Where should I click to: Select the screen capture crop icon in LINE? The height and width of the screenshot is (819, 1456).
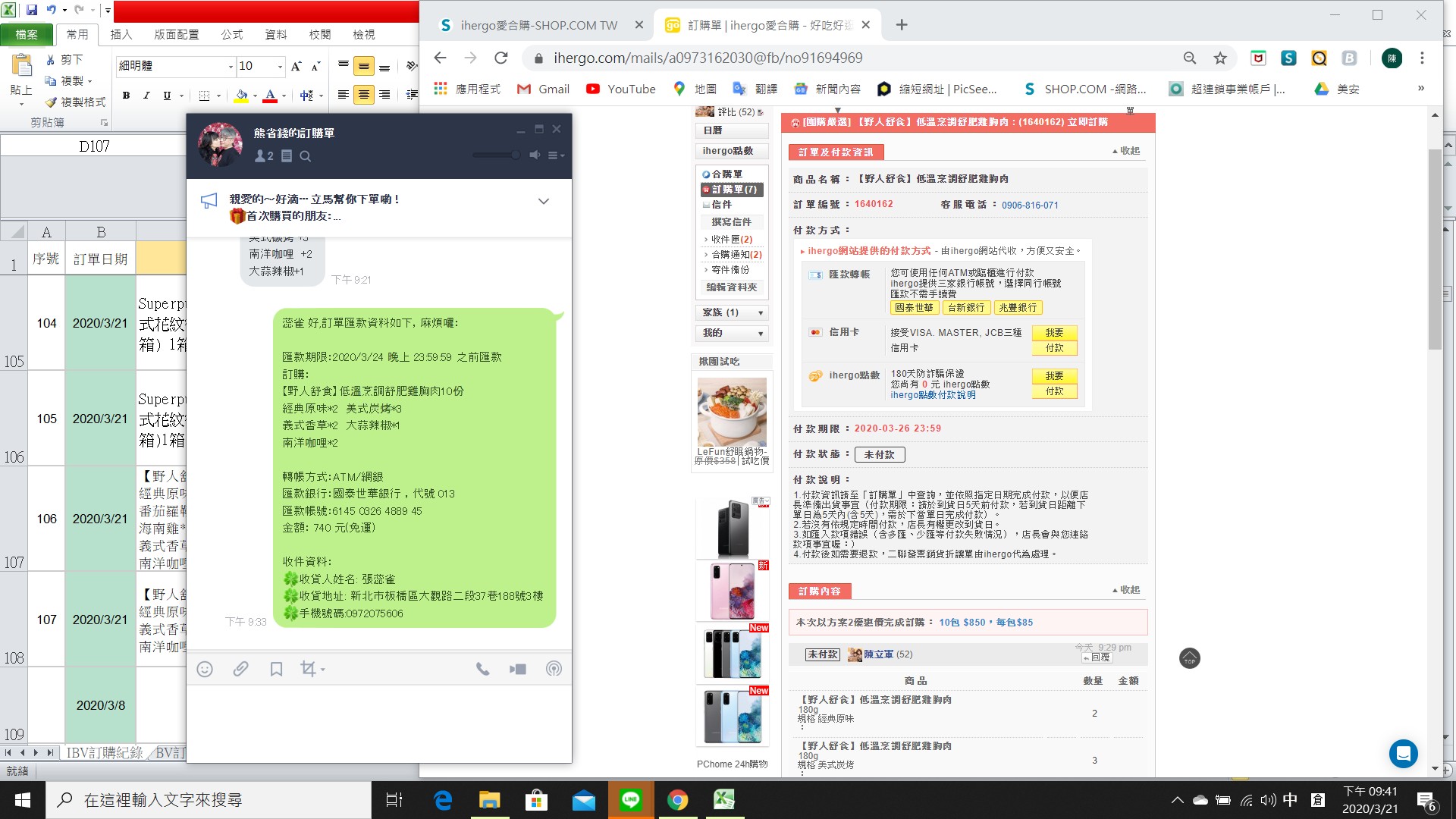309,669
